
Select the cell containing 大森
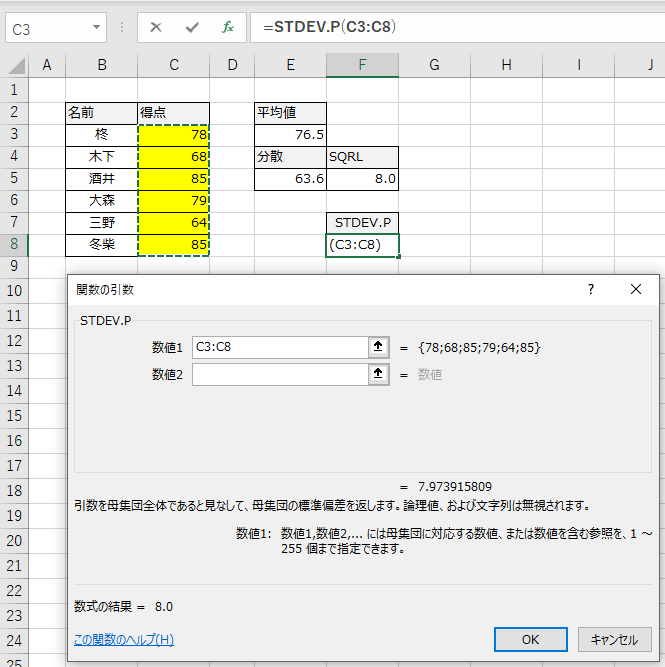pyautogui.click(x=102, y=201)
